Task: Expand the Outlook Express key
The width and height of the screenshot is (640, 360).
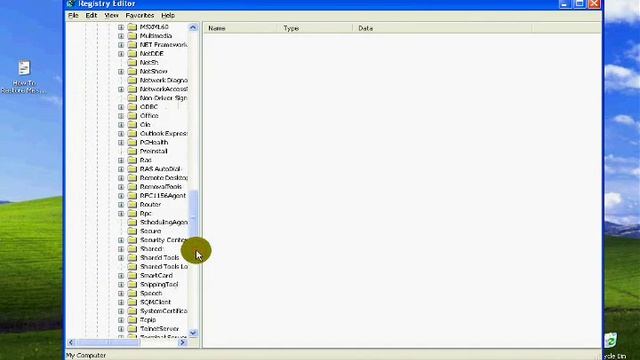Action: pyautogui.click(x=121, y=133)
